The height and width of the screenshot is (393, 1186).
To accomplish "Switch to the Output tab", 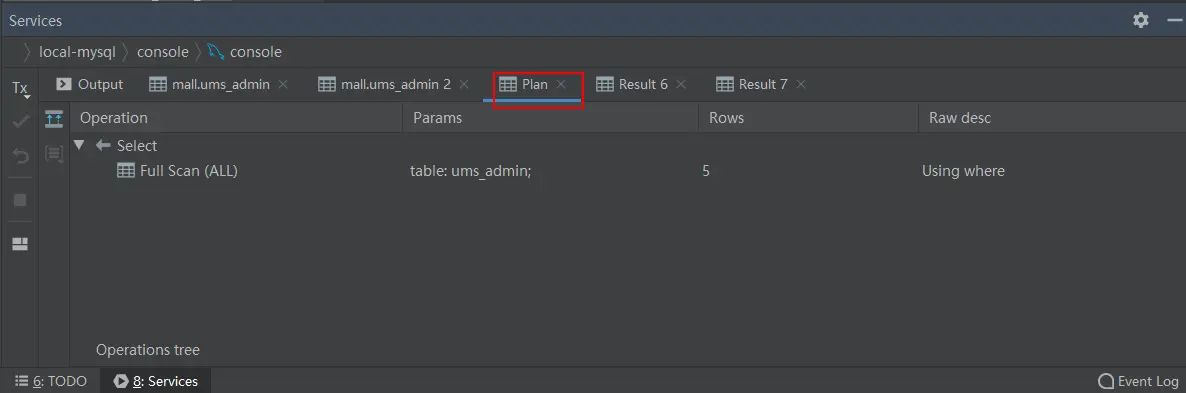I will [90, 85].
